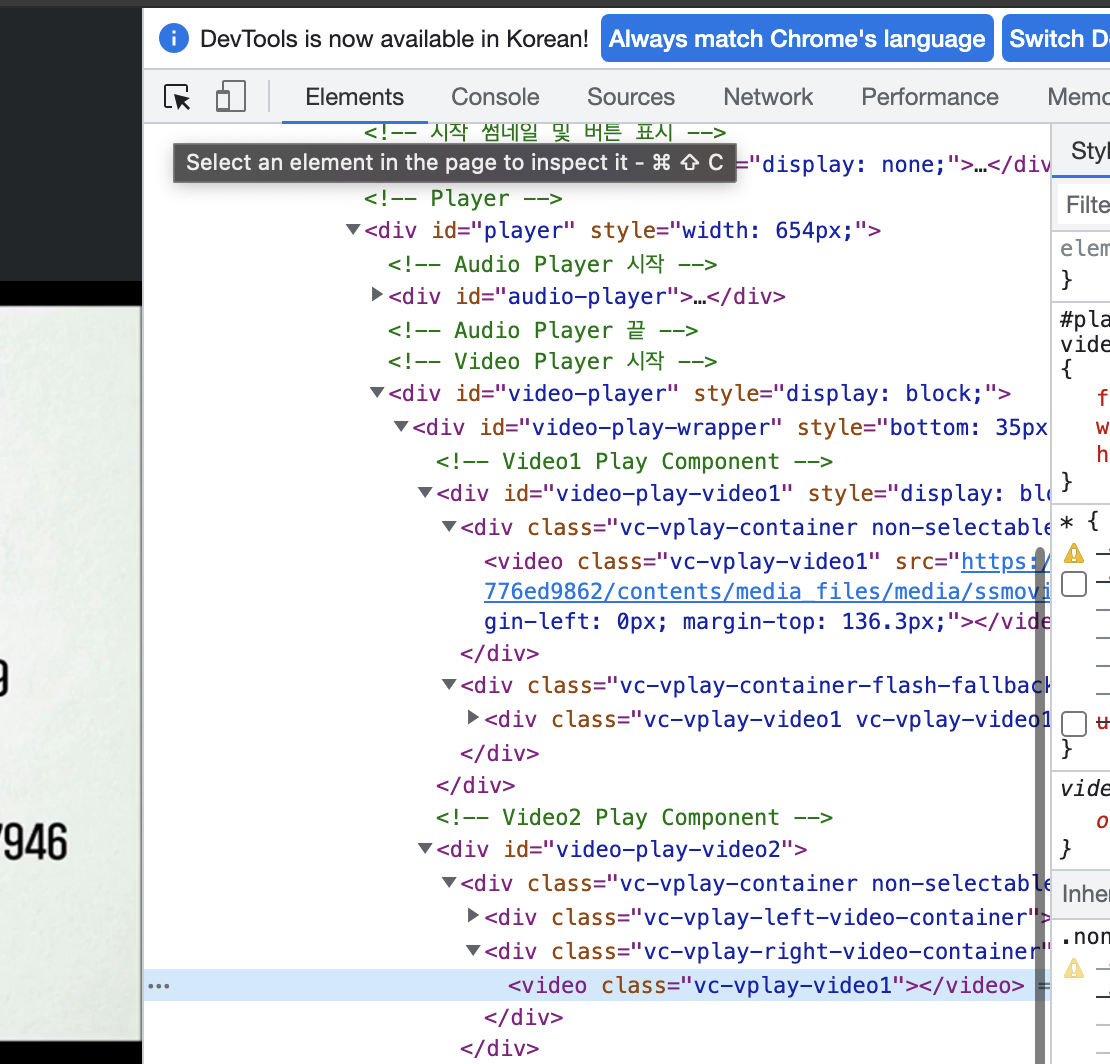Click the Switch DevTools language button

tap(1056, 38)
